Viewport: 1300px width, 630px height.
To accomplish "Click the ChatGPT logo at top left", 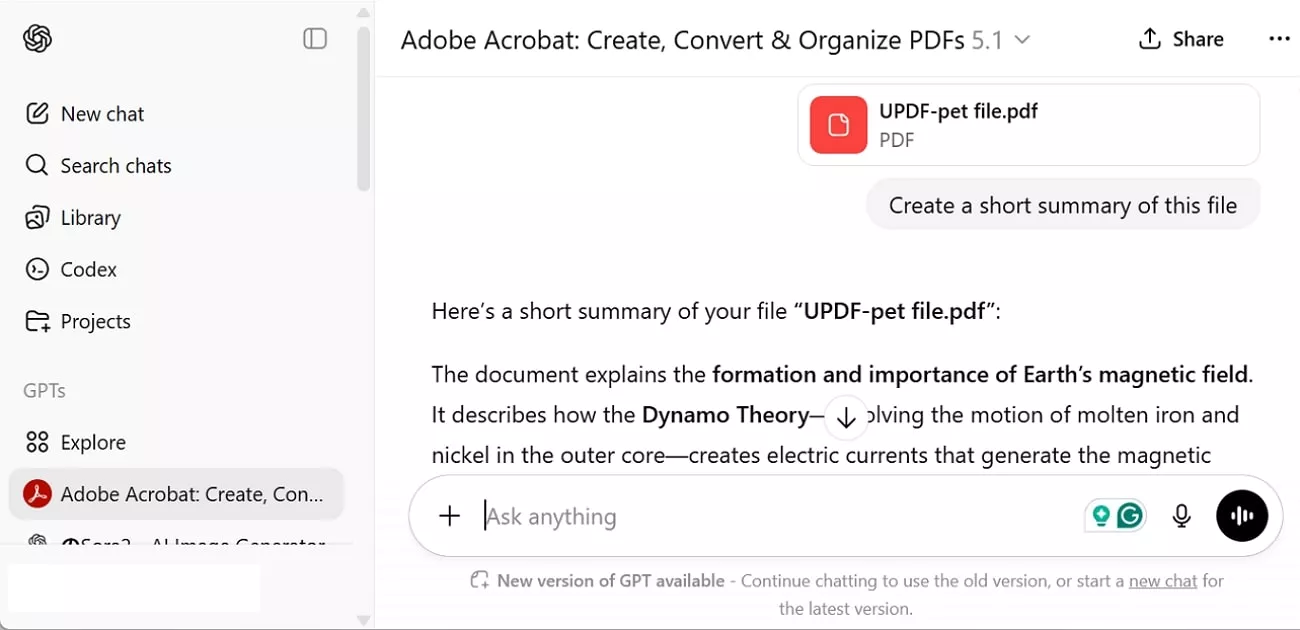I will [38, 38].
